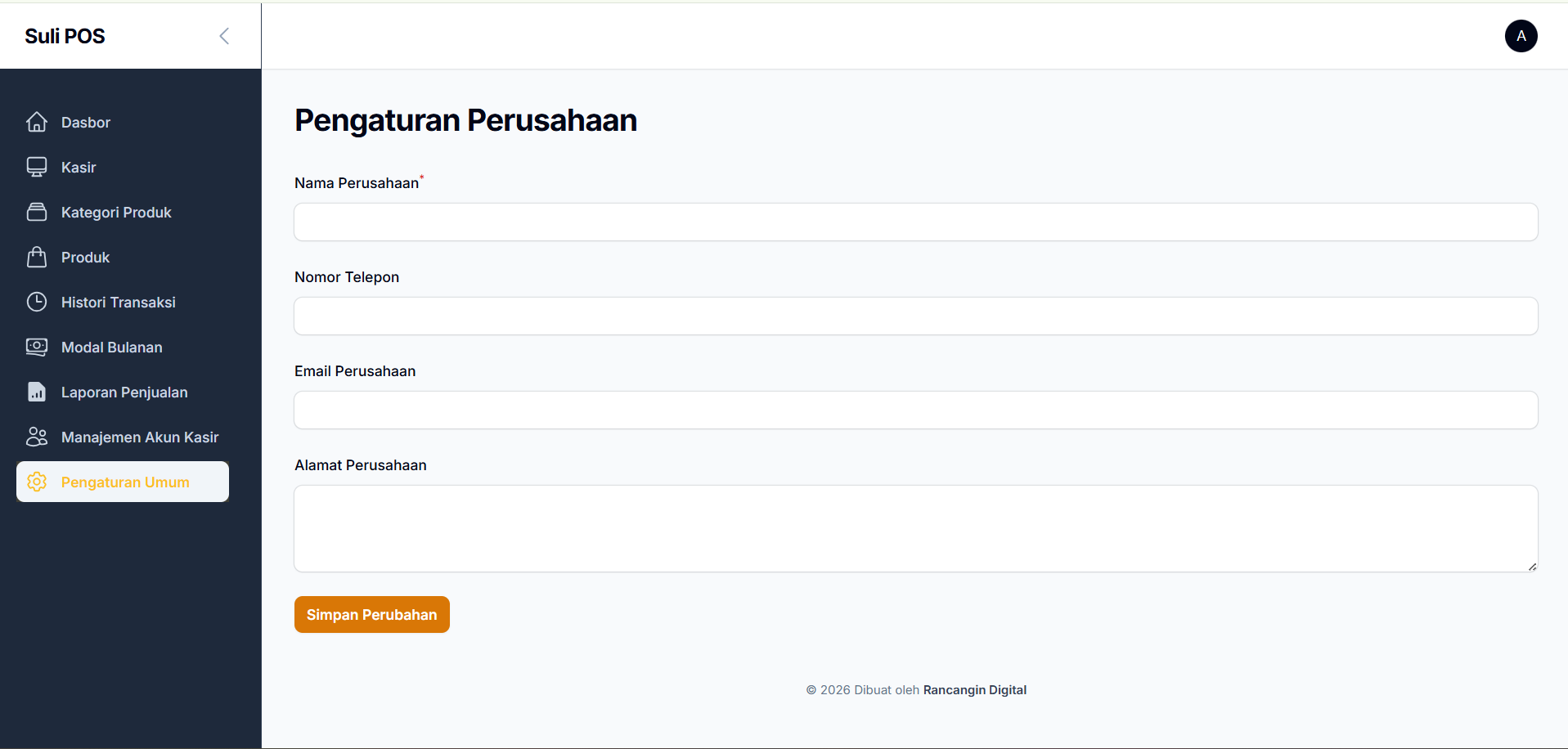Click inside the Alamat Perusahaan textarea
The height and width of the screenshot is (749, 1568).
coord(916,528)
